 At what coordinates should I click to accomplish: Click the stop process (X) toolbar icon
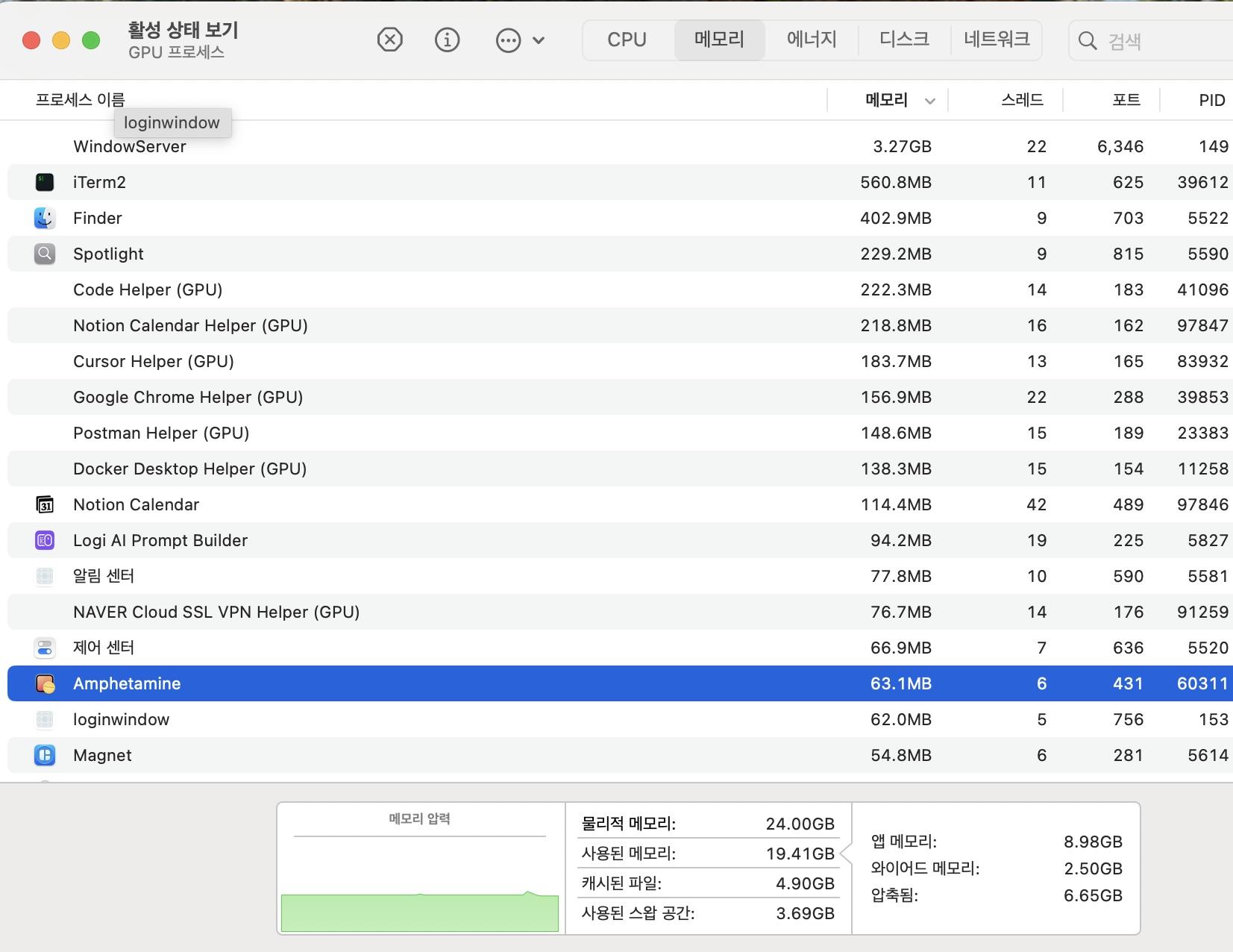[x=389, y=40]
